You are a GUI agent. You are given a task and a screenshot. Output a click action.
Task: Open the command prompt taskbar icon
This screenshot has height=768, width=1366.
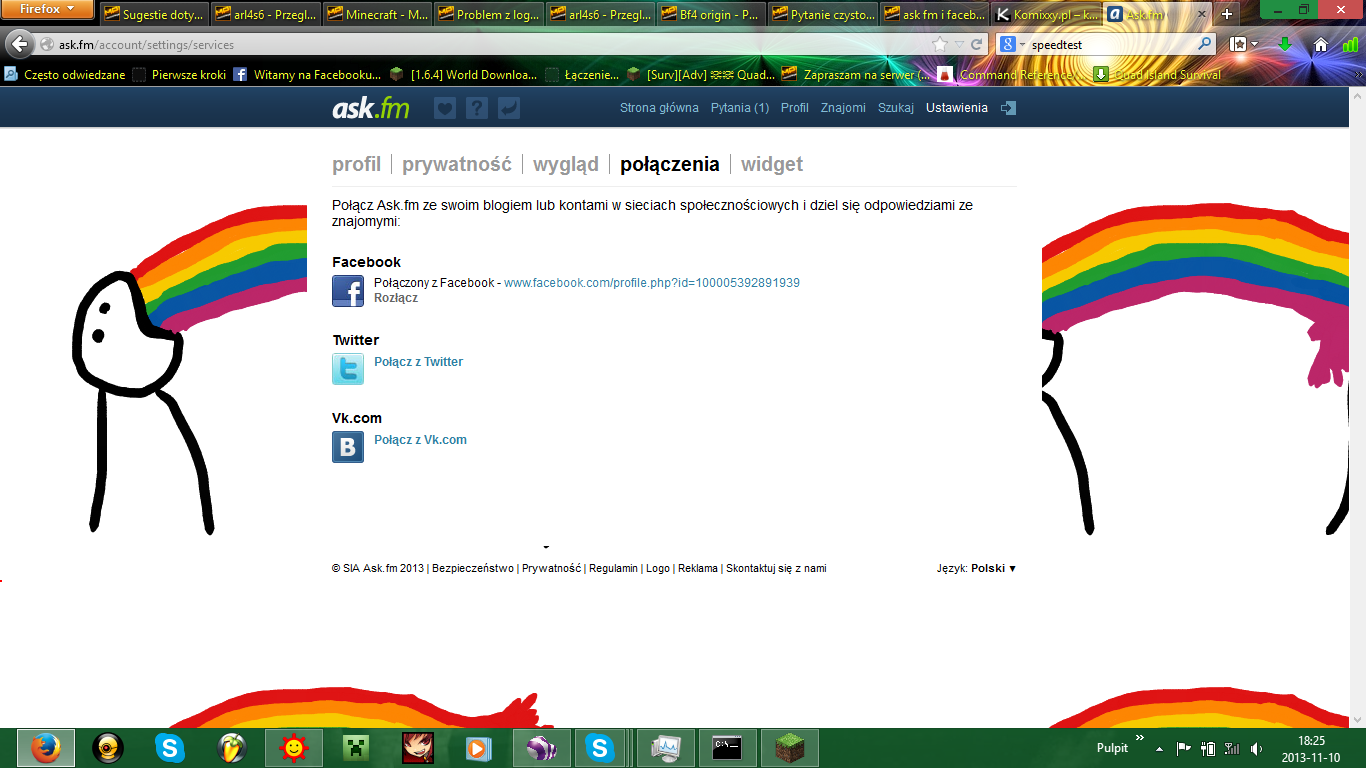(x=727, y=748)
